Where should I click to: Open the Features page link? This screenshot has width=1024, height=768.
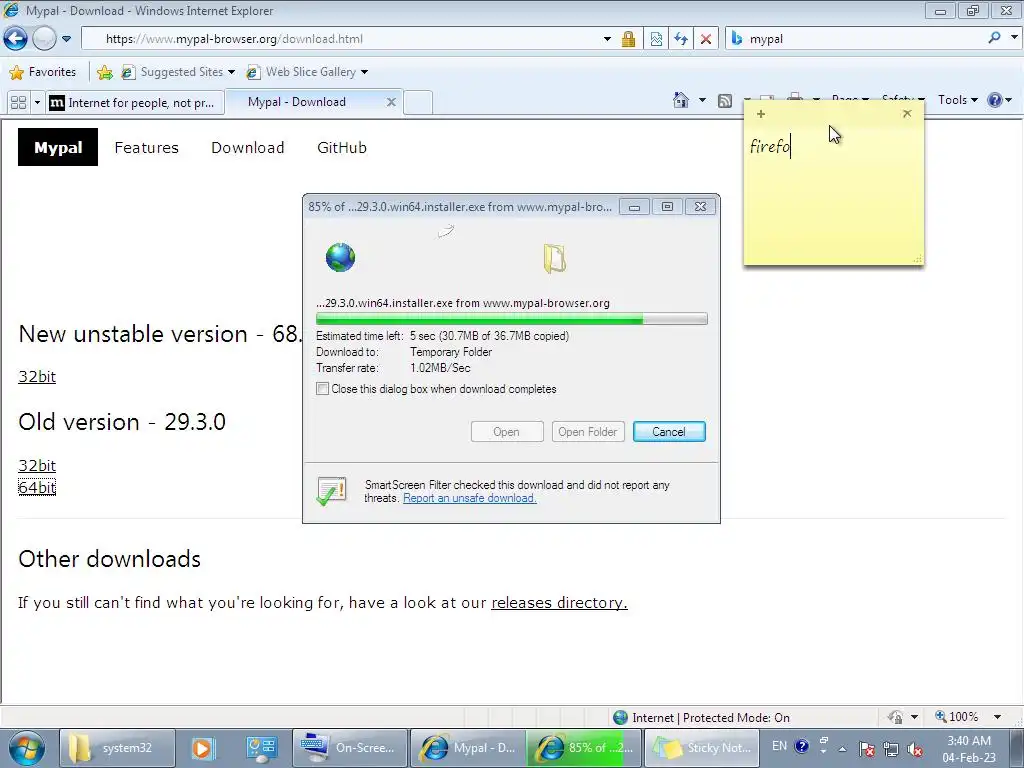(146, 148)
